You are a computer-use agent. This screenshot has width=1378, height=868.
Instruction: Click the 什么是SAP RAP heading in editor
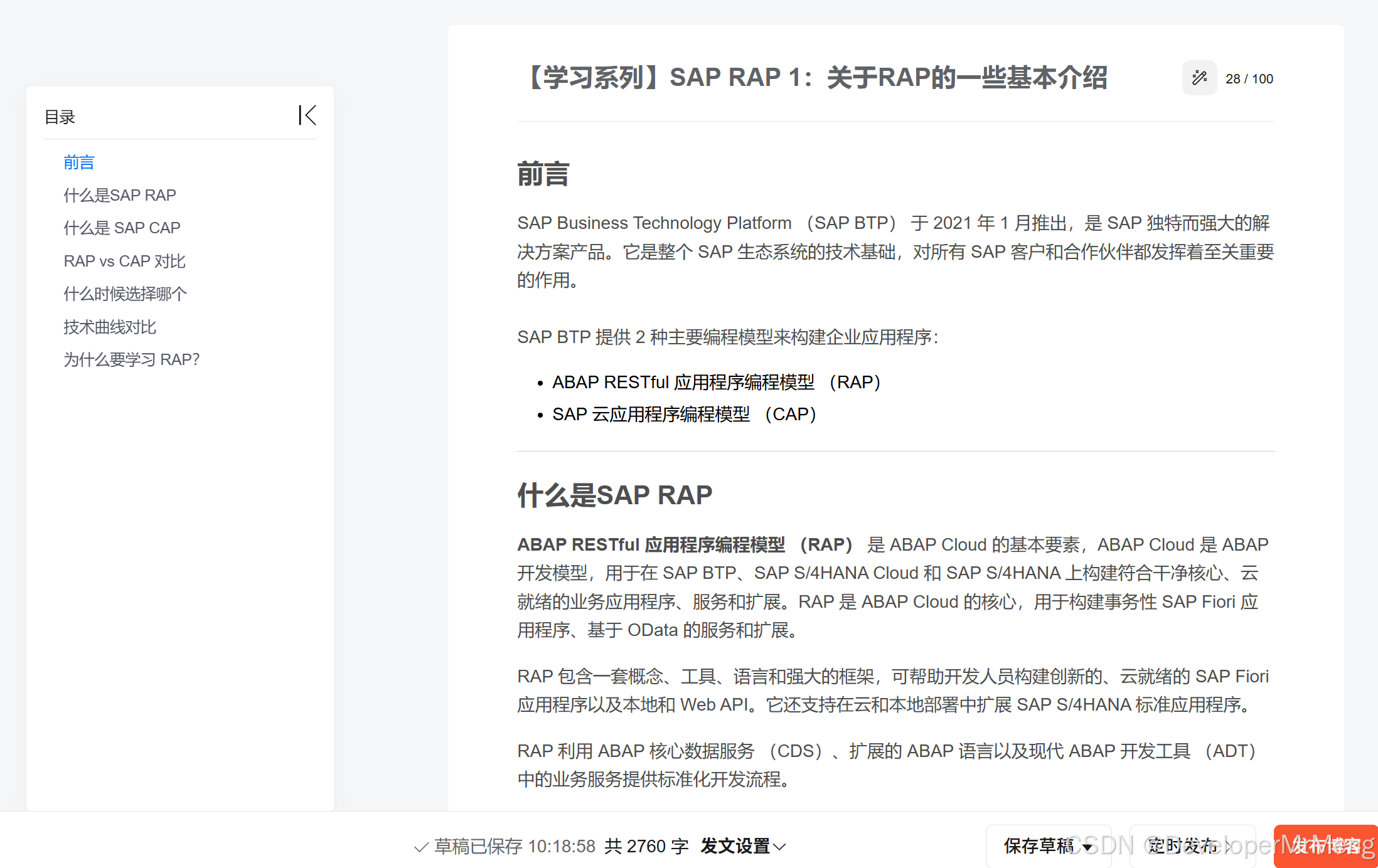click(614, 495)
